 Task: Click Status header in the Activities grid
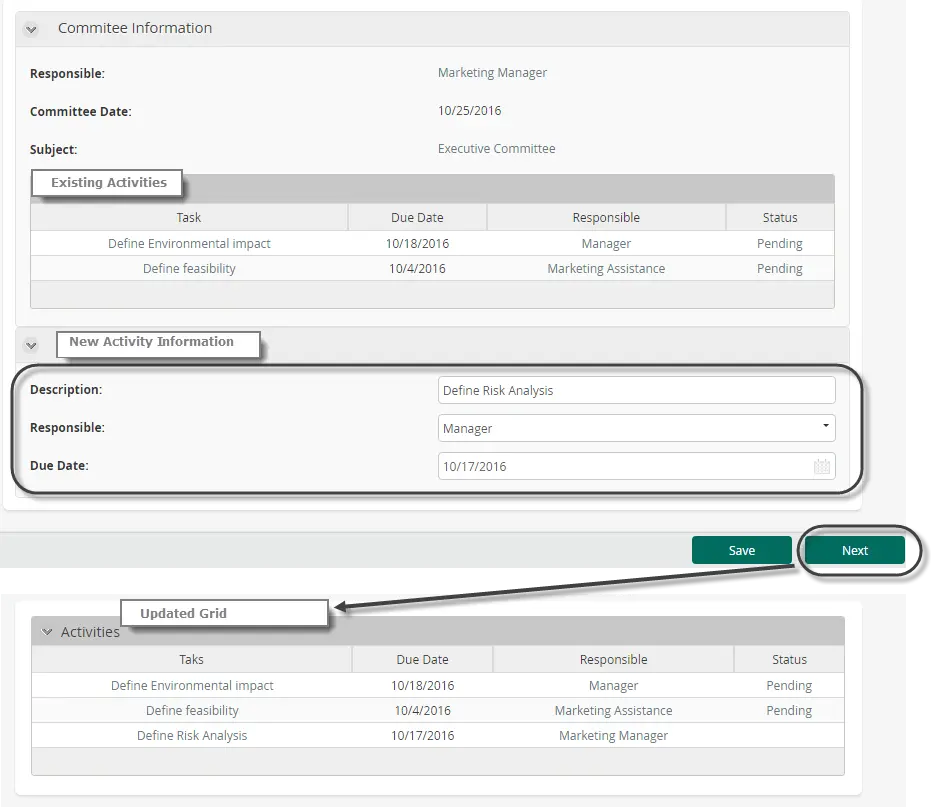pos(789,659)
